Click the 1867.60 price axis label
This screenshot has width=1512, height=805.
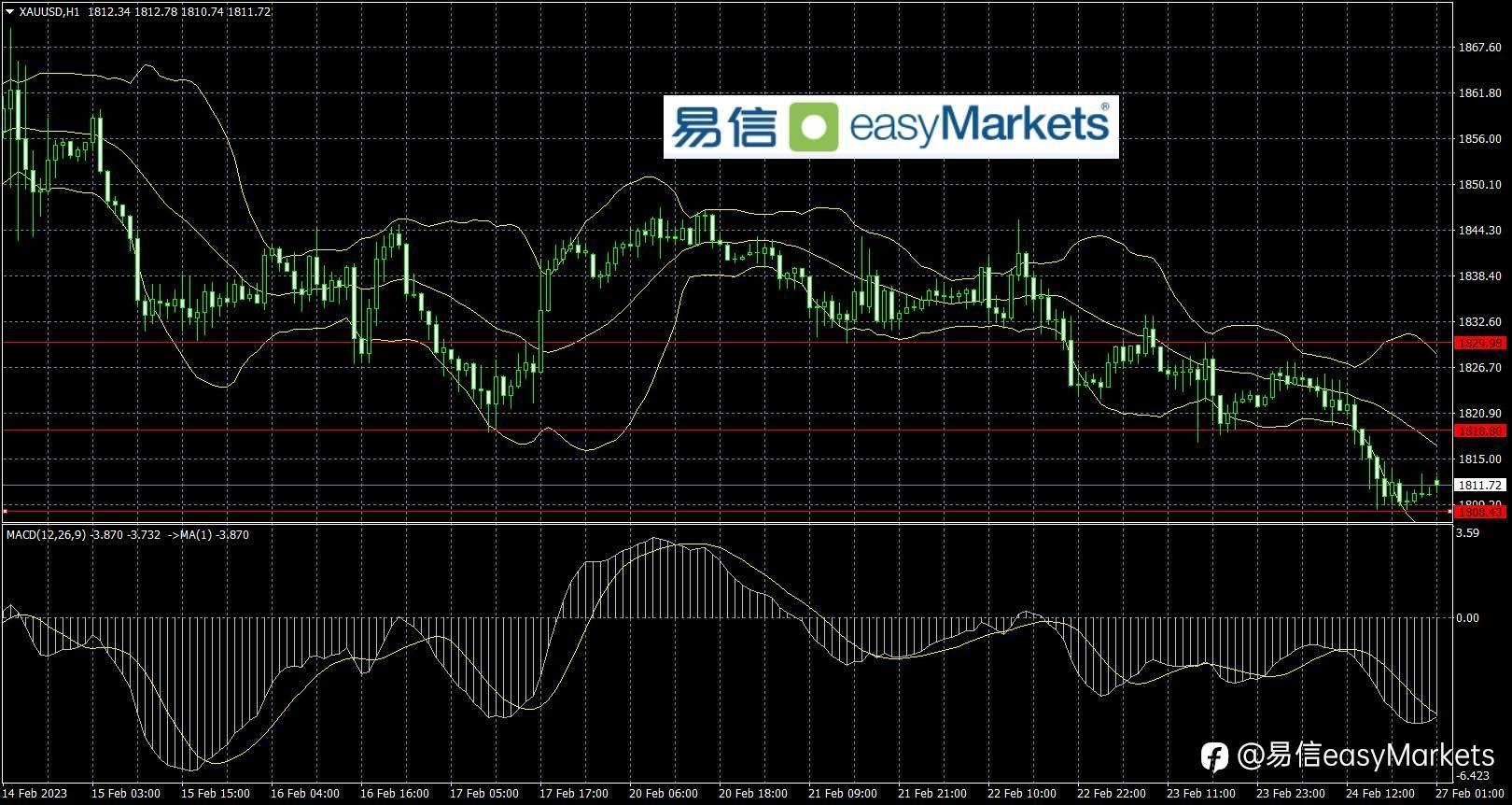(x=1480, y=48)
